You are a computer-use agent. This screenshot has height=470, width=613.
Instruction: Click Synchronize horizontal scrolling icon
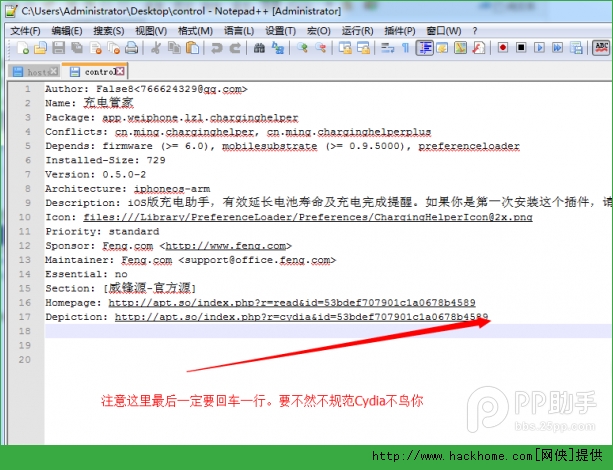[363, 48]
